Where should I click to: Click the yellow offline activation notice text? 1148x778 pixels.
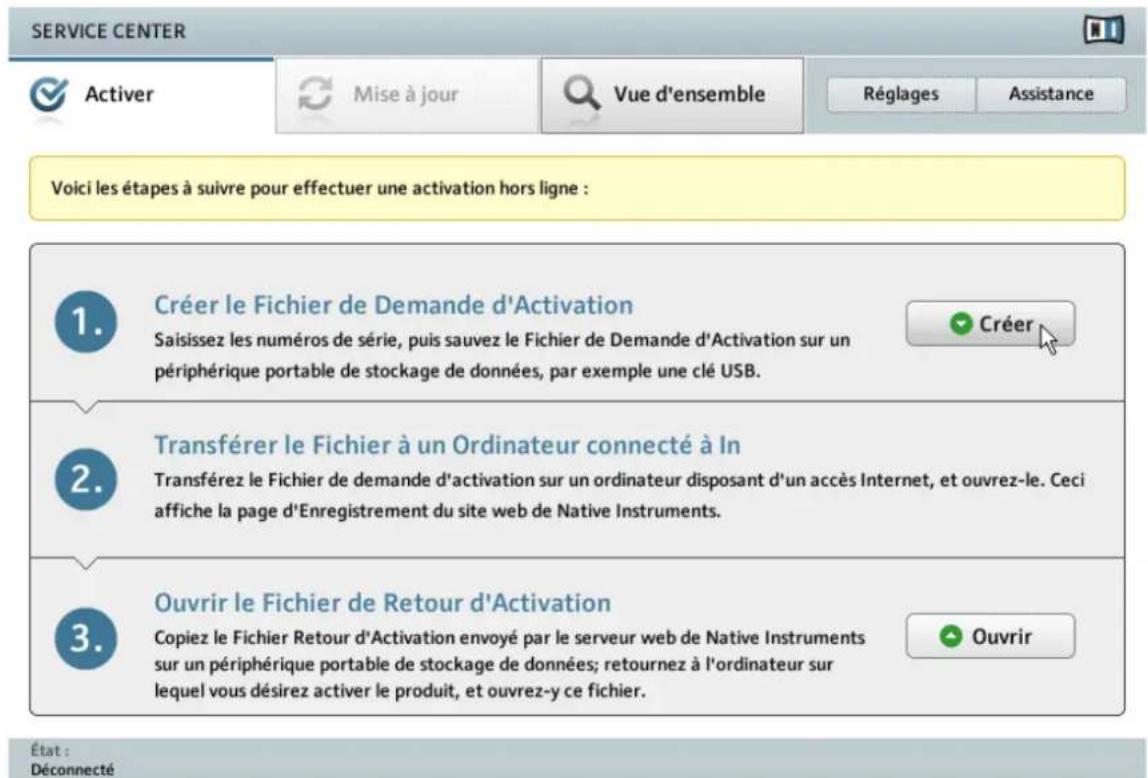click(319, 188)
